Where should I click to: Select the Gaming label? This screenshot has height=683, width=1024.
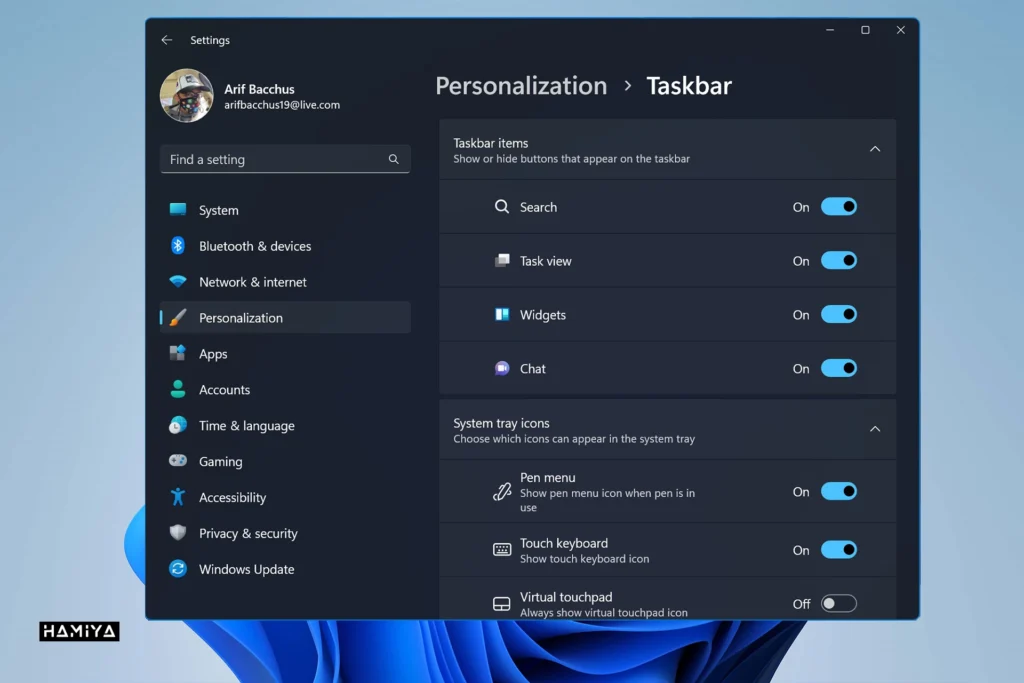pyautogui.click(x=221, y=462)
